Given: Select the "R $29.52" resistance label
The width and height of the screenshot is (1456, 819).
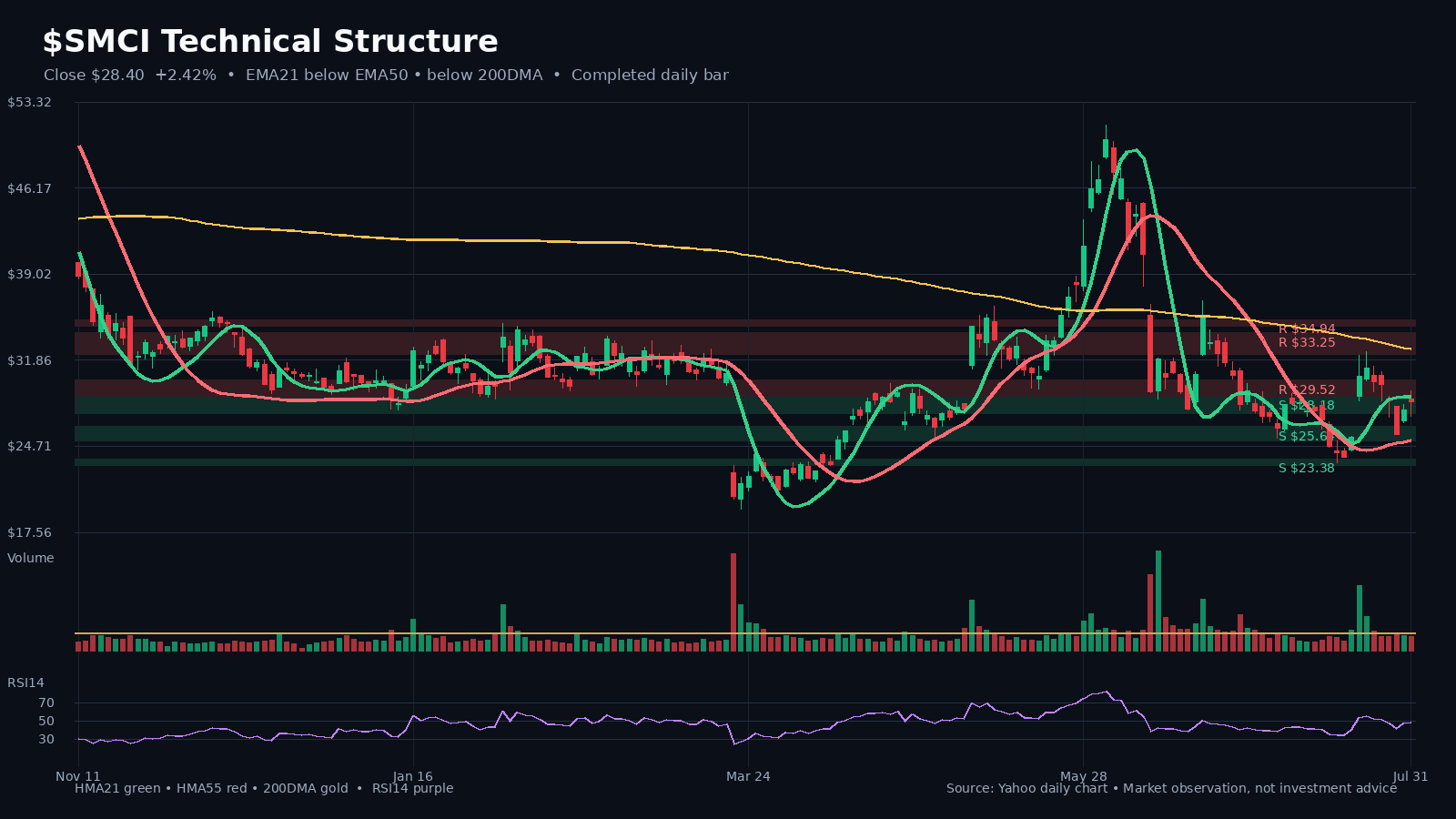Looking at the screenshot, I should coord(1307,389).
